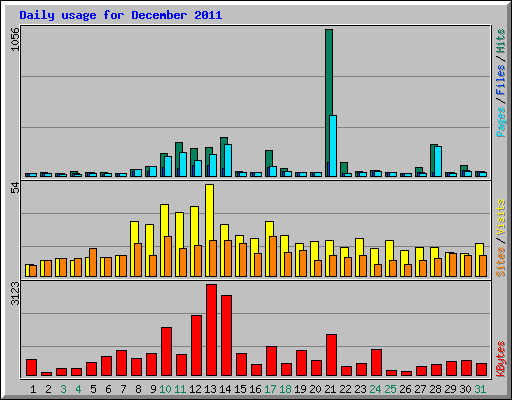Select the yellow "Visits" legend label
The width and height of the screenshot is (512, 400).
click(x=500, y=218)
